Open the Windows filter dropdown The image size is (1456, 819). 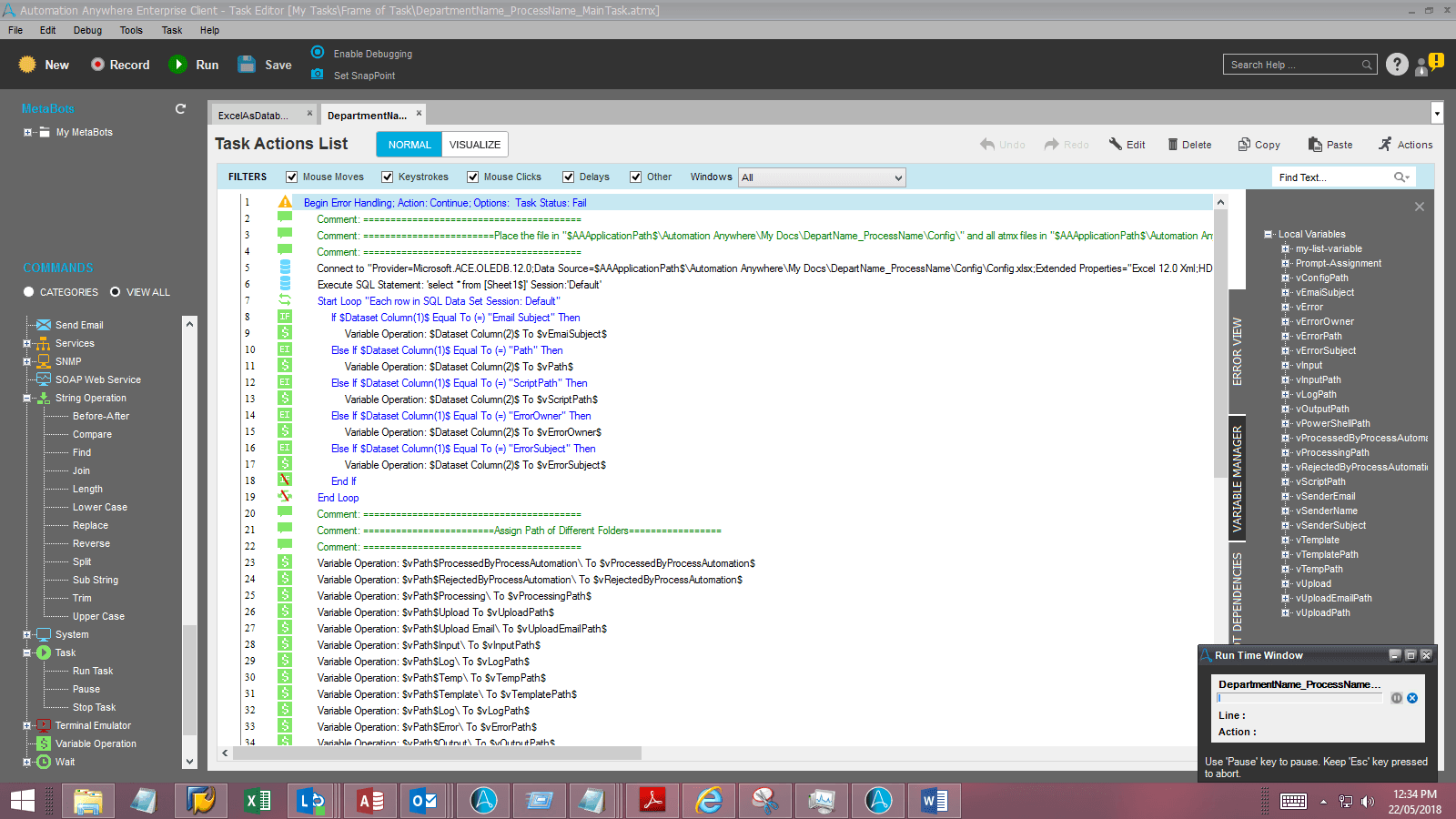tap(822, 177)
